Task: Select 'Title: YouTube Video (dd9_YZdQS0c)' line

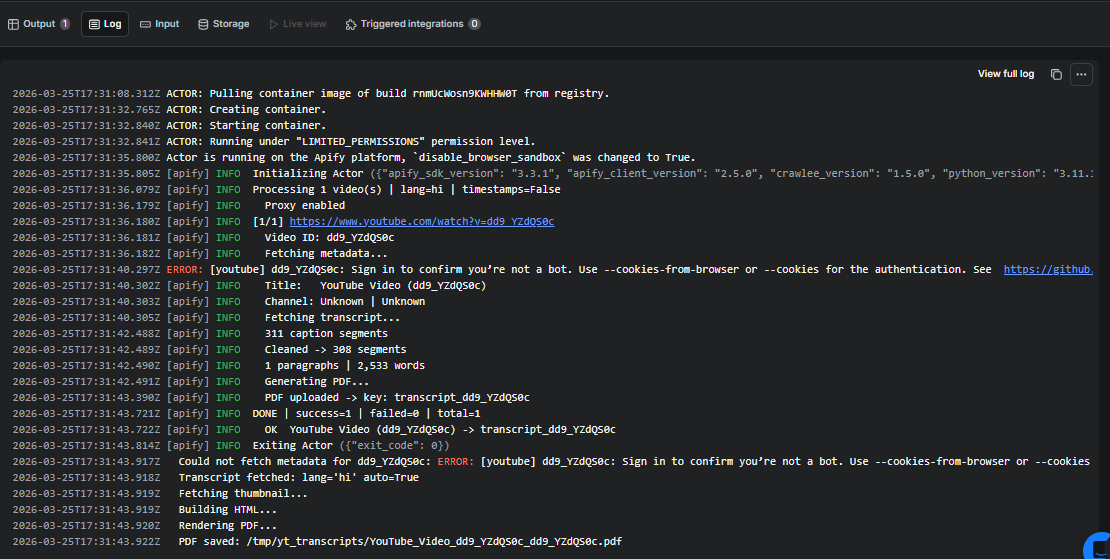Action: pos(249,286)
